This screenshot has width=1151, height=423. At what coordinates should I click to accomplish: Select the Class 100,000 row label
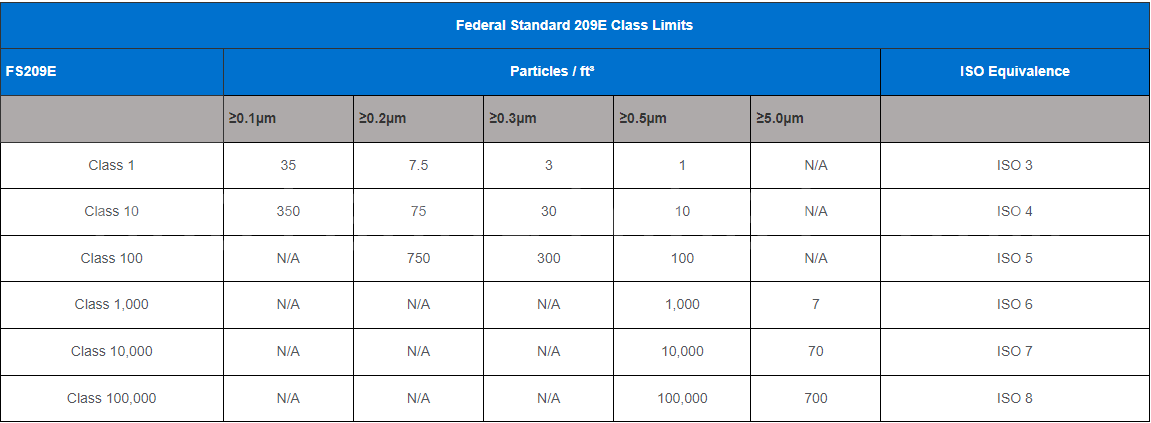(111, 398)
